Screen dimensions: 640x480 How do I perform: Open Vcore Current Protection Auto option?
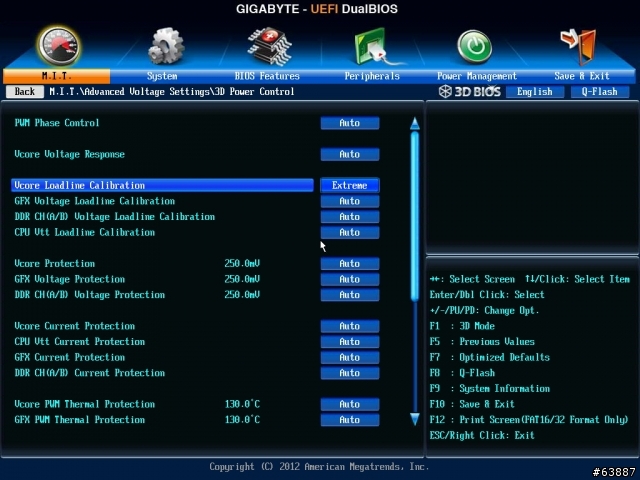click(350, 326)
